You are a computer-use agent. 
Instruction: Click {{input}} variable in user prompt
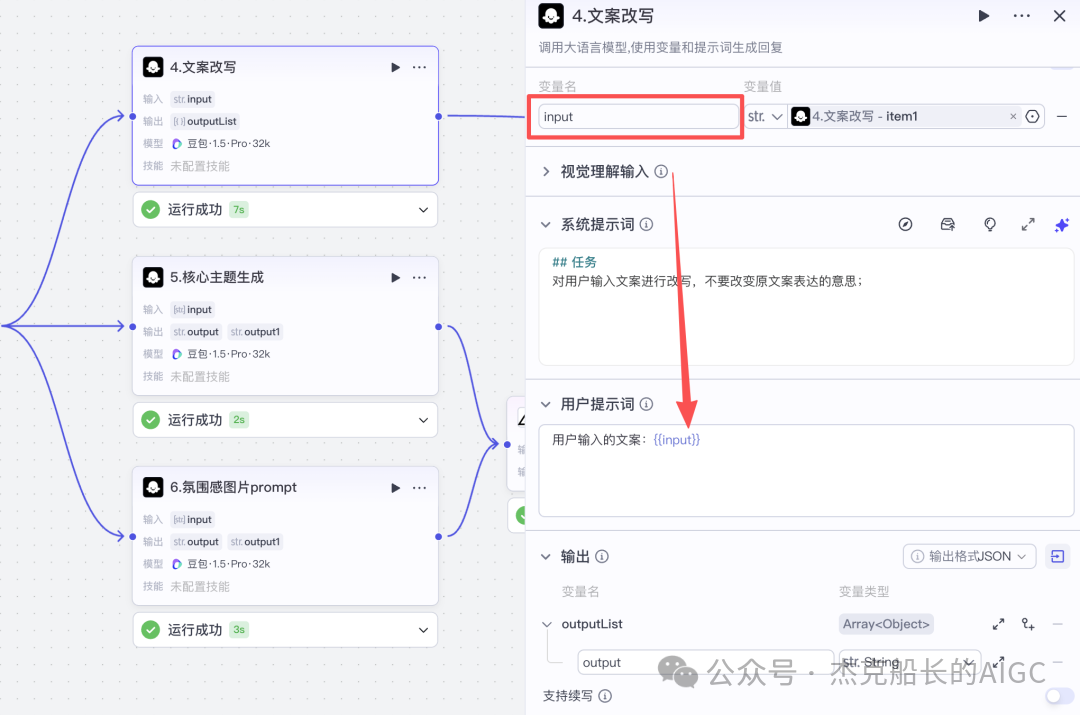pos(676,439)
